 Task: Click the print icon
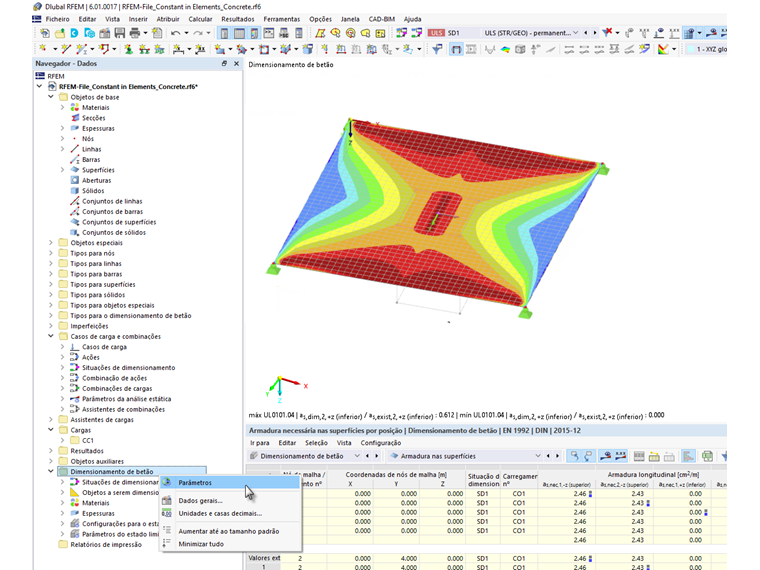(x=135, y=33)
